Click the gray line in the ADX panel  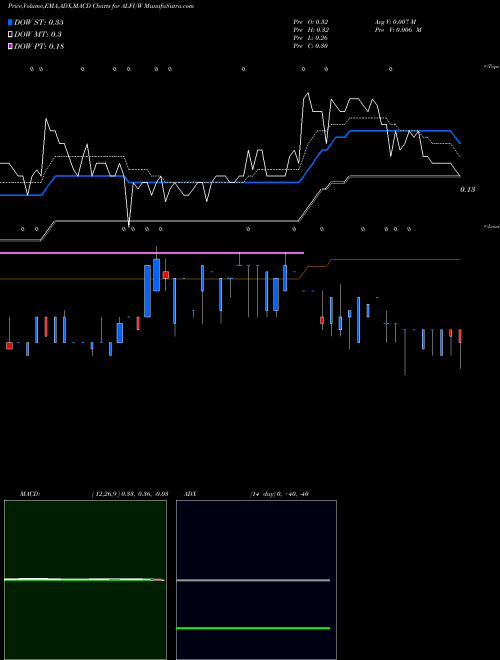pos(253,580)
